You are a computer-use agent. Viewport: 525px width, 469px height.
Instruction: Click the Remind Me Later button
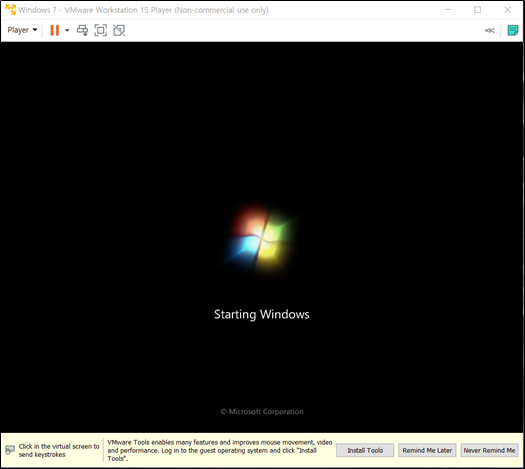[427, 450]
